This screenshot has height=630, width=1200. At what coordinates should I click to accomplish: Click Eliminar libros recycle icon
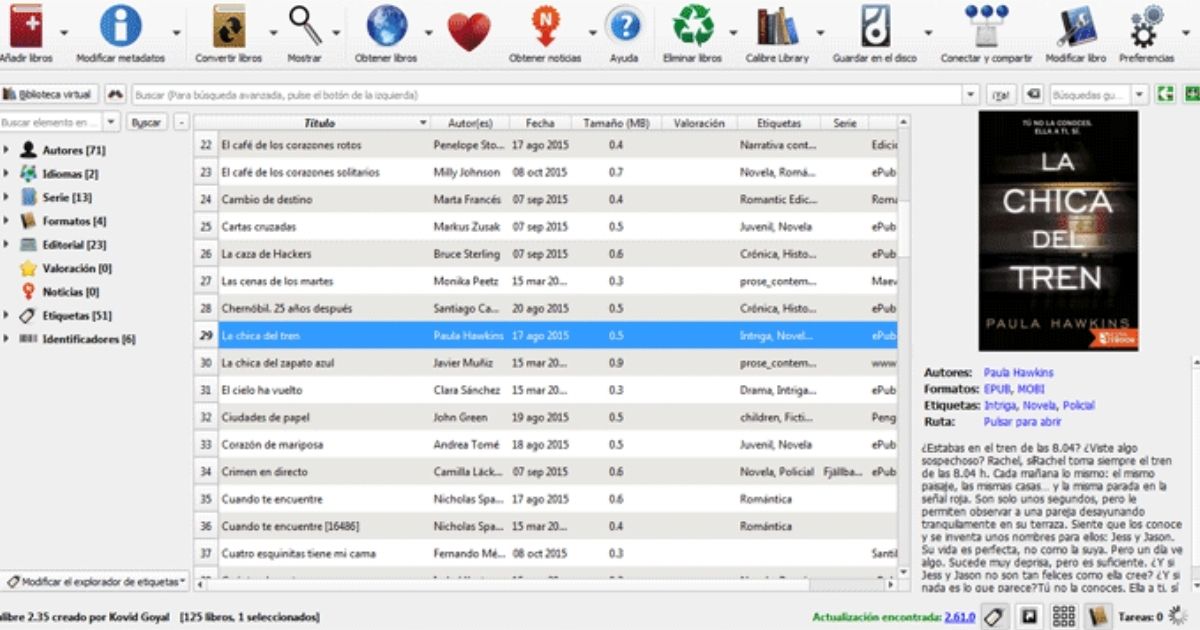[693, 27]
